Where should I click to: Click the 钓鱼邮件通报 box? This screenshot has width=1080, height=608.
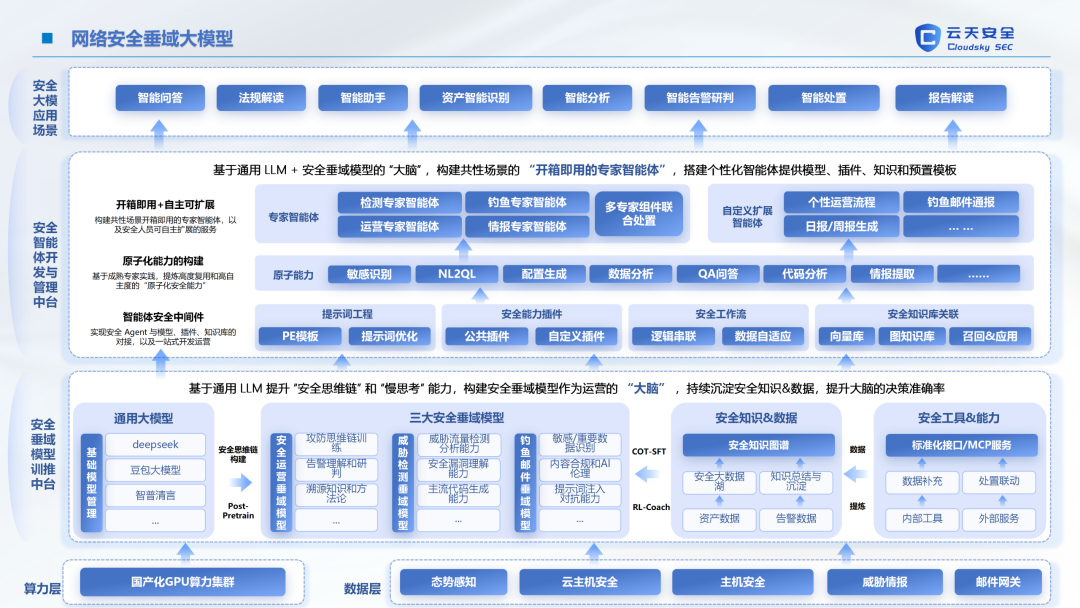[x=961, y=202]
